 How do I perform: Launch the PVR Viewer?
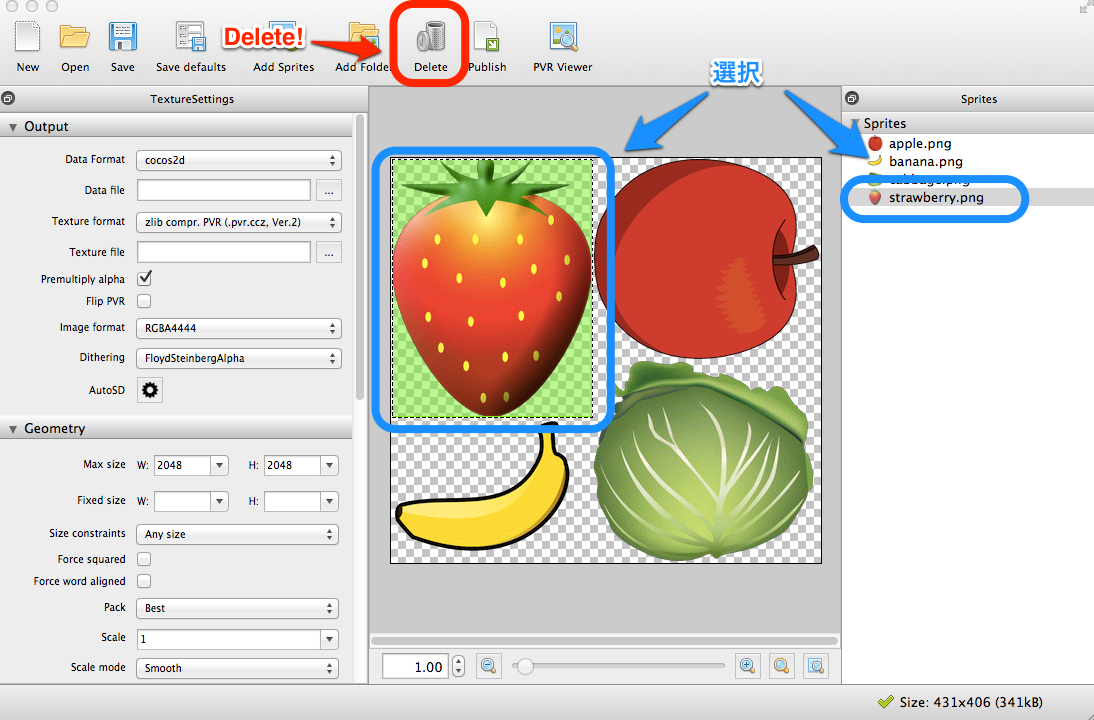(x=563, y=38)
